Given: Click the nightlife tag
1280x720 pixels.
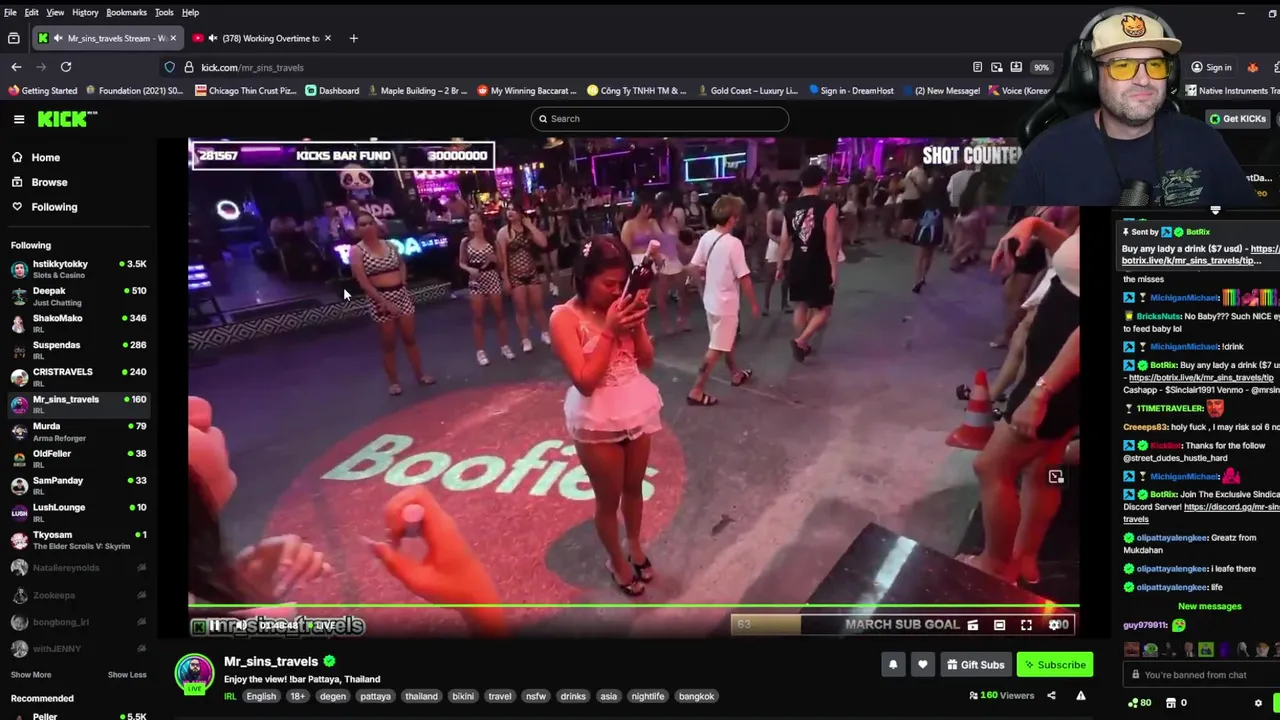Looking at the screenshot, I should click(647, 696).
